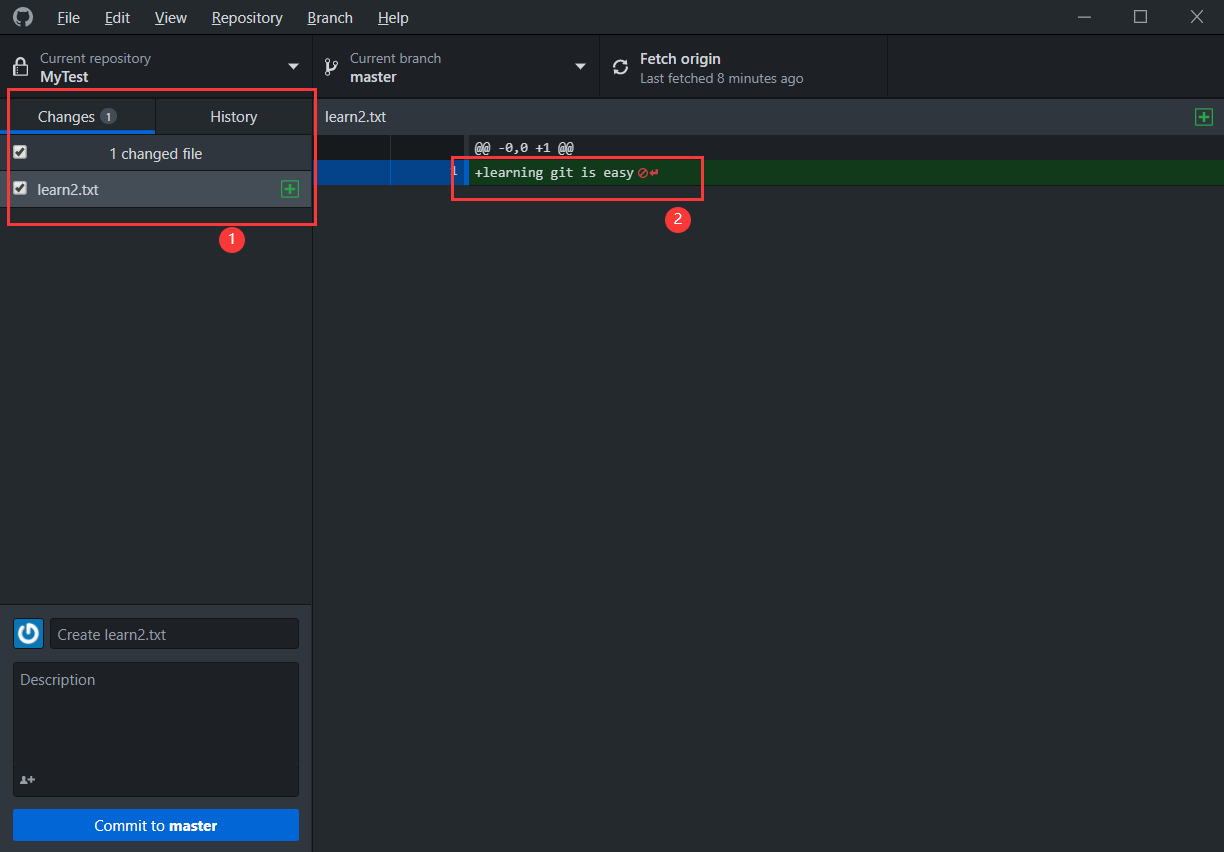Open the Repository menu
The width and height of the screenshot is (1224, 852).
[x=247, y=18]
